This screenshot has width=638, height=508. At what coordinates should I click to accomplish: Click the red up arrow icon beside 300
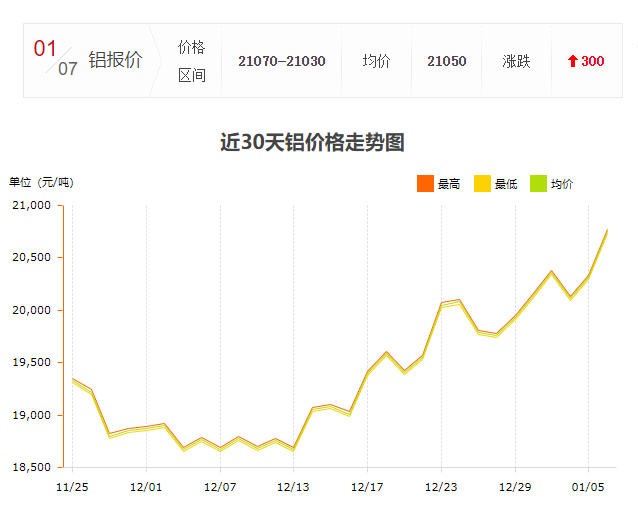pos(573,61)
